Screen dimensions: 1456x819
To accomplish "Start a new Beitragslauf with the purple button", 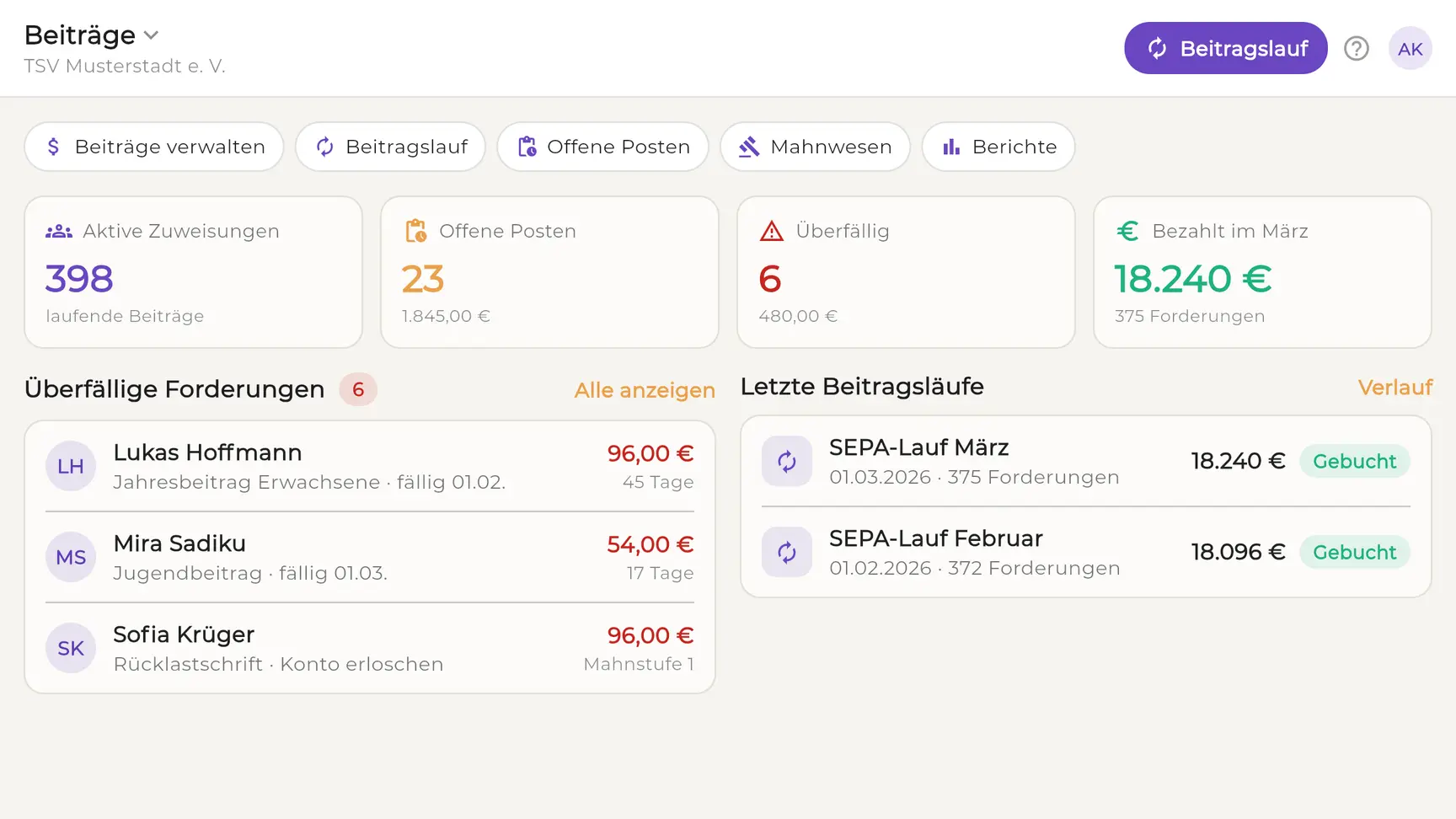I will coord(1226,48).
